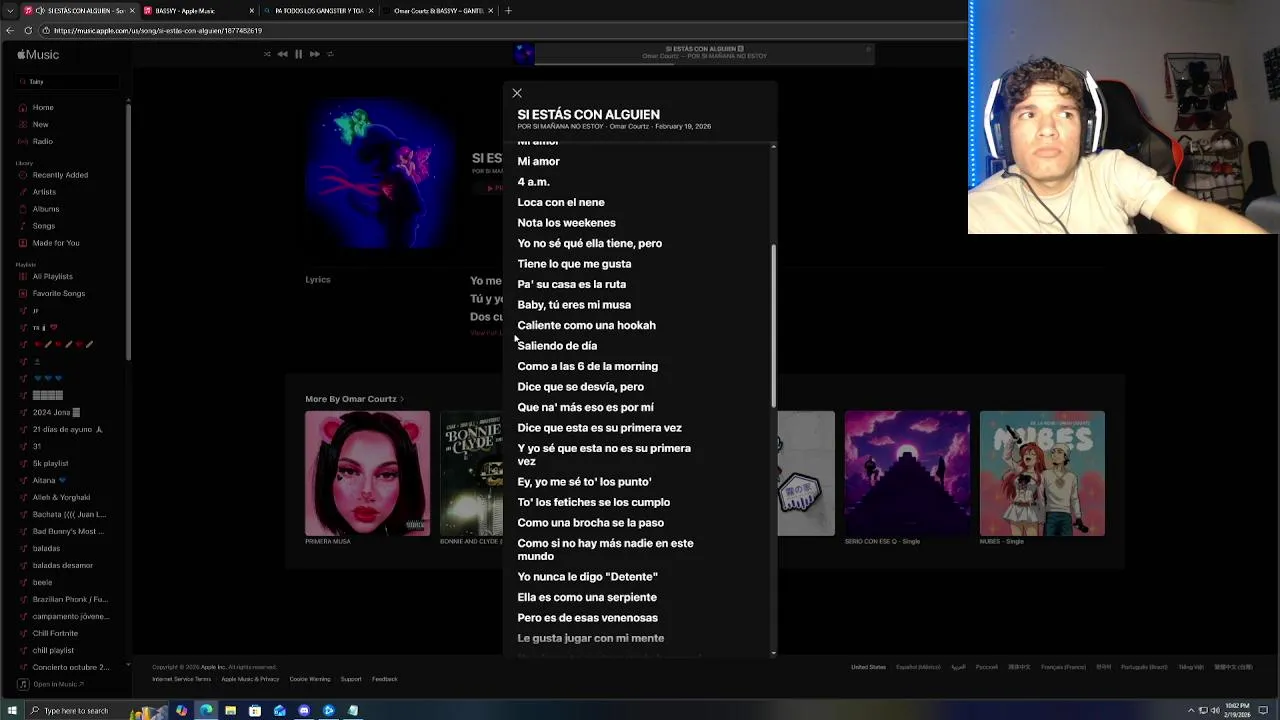Open the BONNIE AND CLYDE album cover
Image resolution: width=1280 pixels, height=720 pixels.
[471, 473]
